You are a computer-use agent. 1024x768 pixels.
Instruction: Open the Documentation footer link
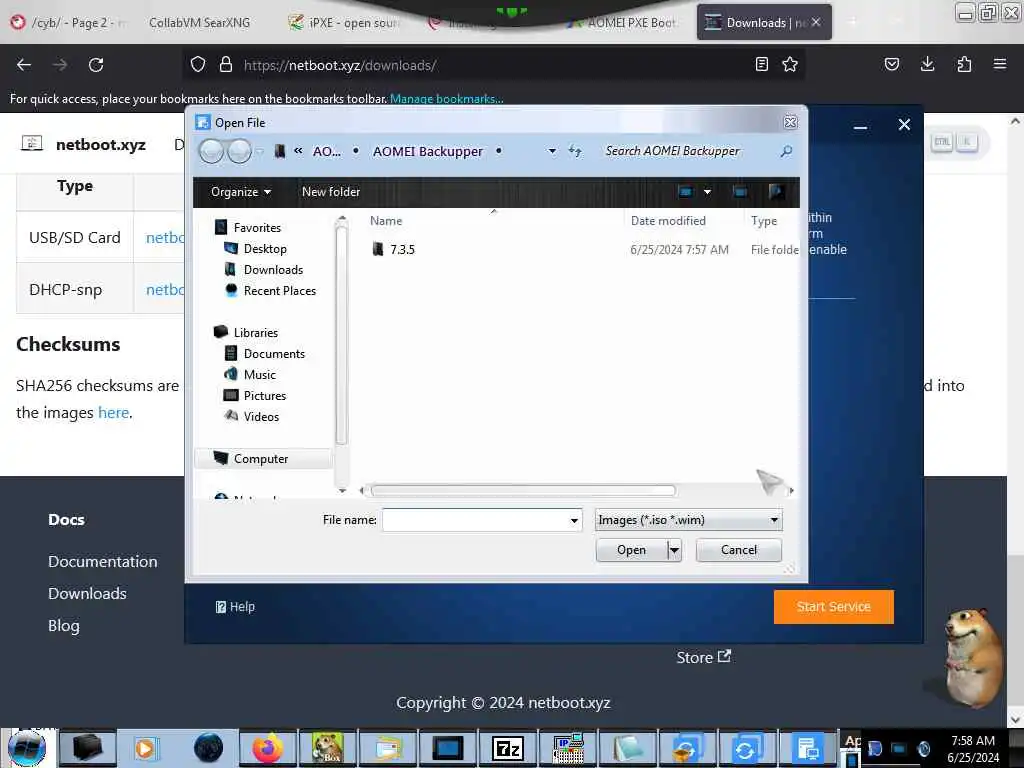(x=103, y=562)
